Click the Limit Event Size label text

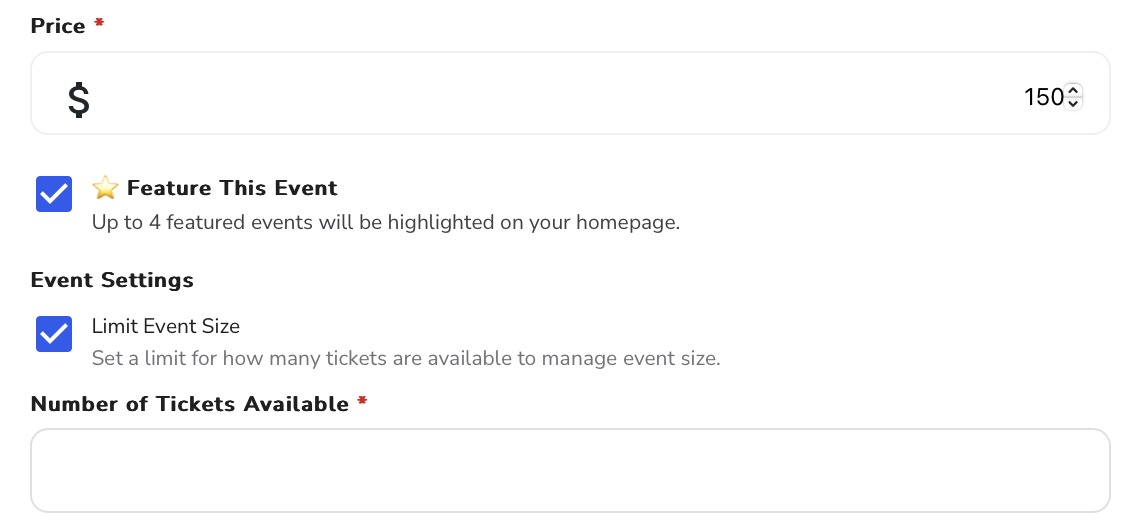(165, 326)
